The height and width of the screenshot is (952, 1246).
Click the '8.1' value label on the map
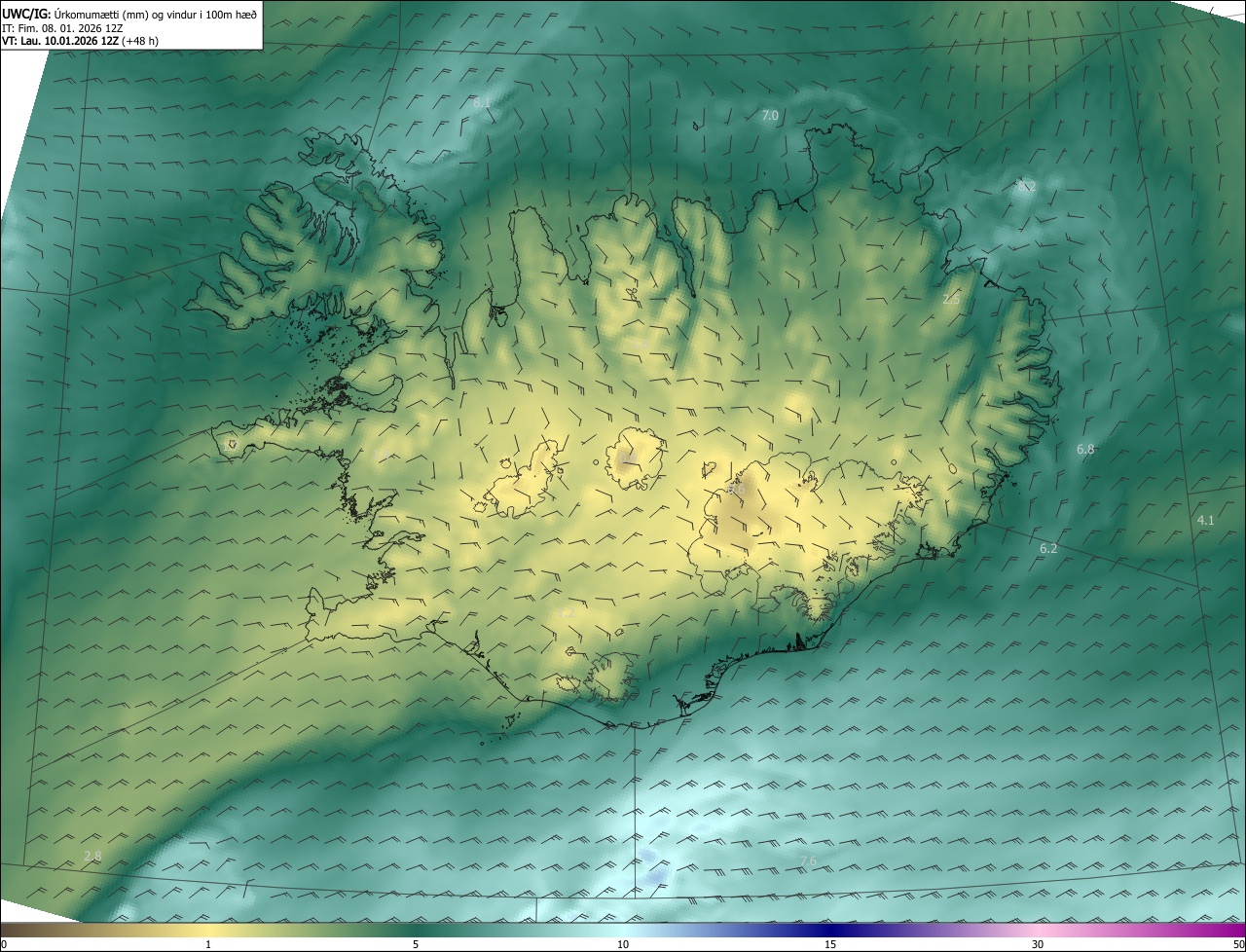point(482,102)
